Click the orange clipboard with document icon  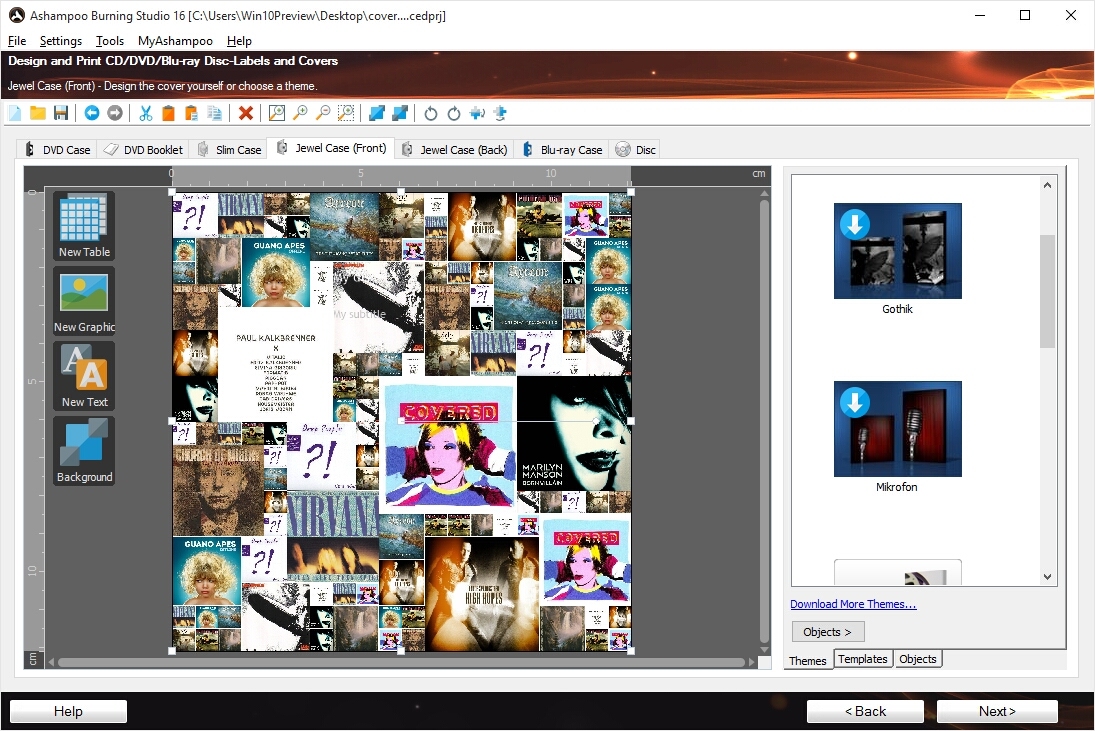click(191, 113)
